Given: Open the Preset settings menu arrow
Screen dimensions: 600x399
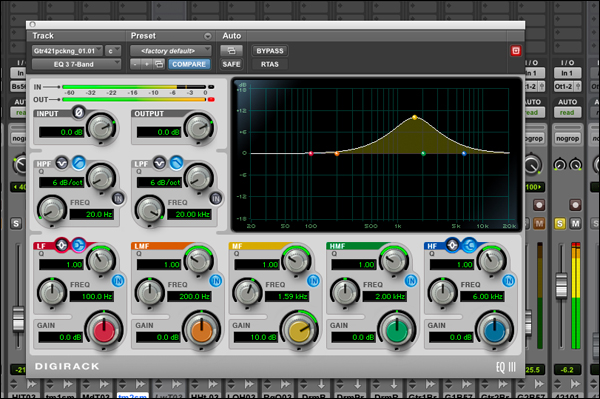Looking at the screenshot, I should point(207,36).
